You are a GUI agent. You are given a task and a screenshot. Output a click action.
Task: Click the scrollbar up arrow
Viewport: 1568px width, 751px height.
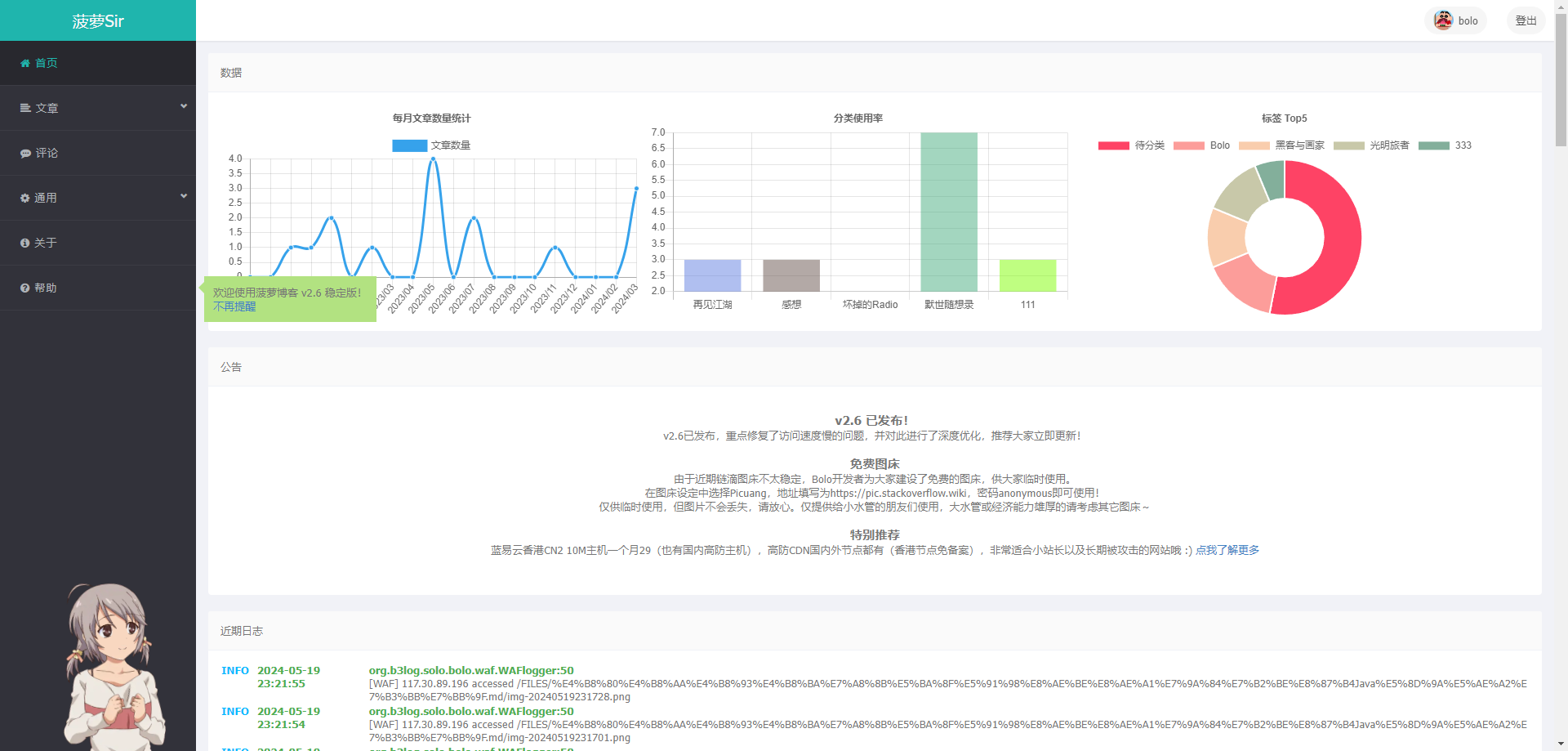coord(1561,6)
